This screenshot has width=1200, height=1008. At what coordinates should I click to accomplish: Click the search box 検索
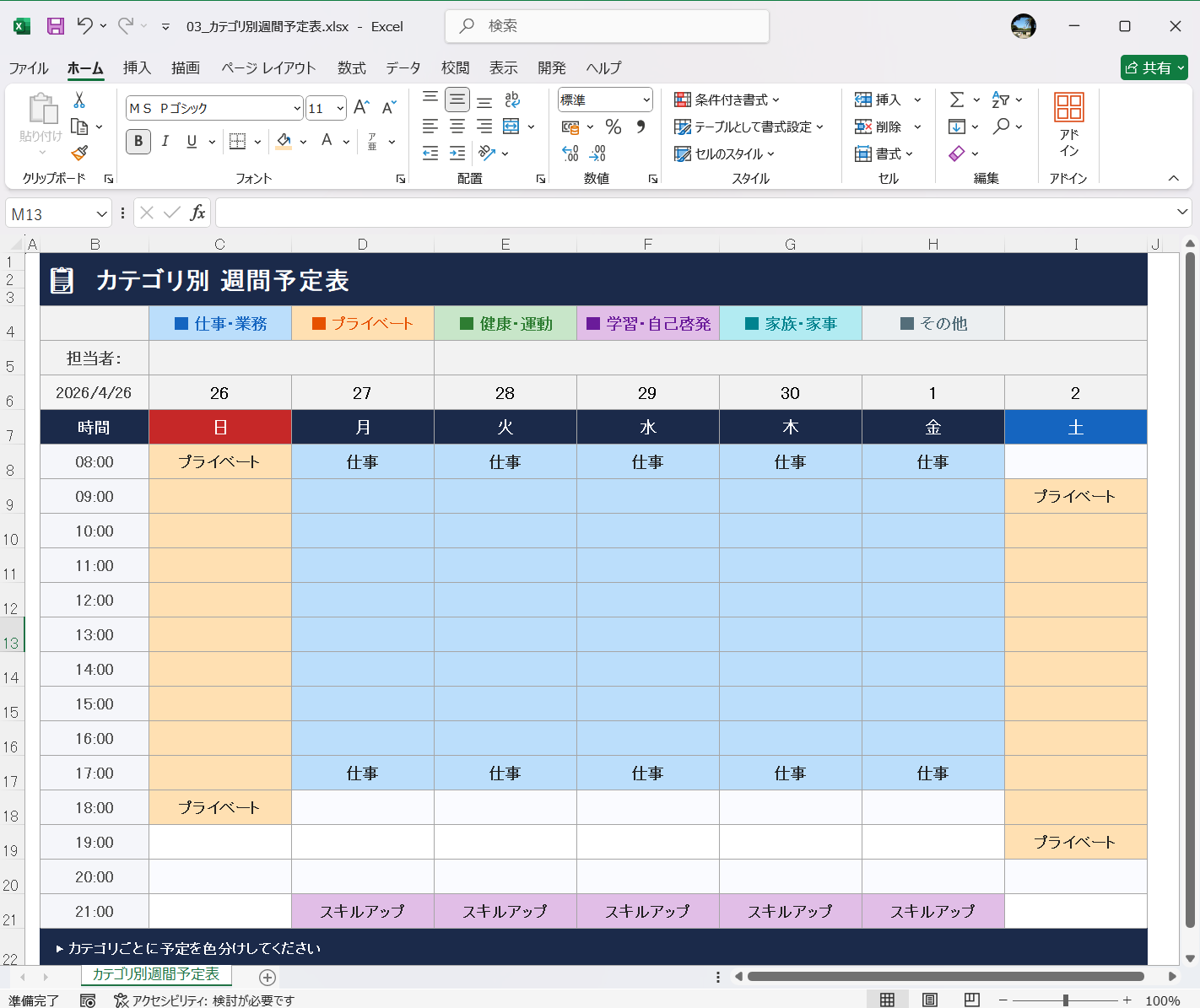point(607,26)
